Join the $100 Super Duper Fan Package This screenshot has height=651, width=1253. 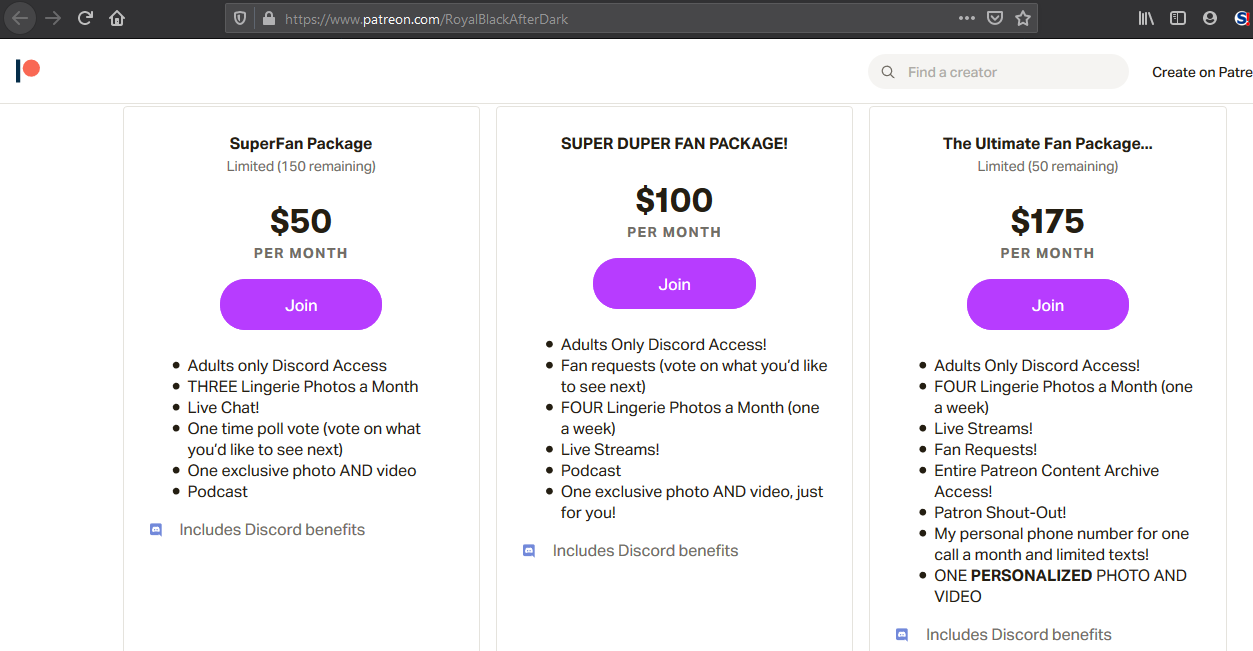[x=674, y=284]
